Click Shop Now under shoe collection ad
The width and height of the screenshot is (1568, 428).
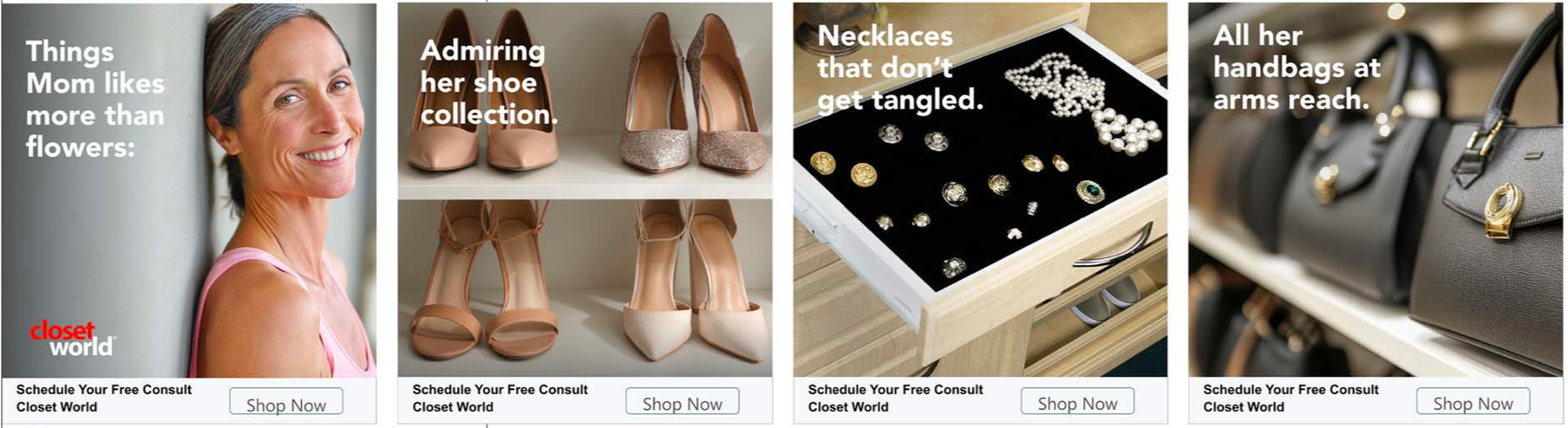pos(683,403)
